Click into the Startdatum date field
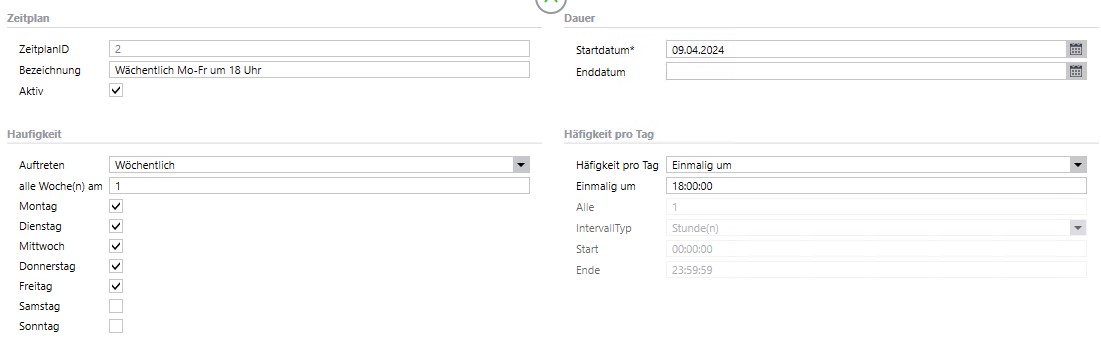The height and width of the screenshot is (364, 1101). click(866, 49)
